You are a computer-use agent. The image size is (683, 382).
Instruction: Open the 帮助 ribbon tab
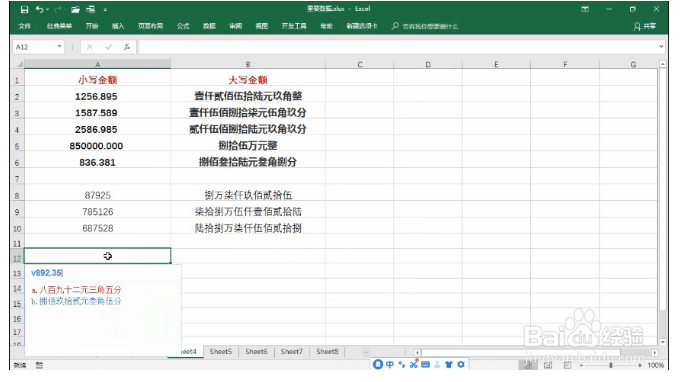click(326, 26)
